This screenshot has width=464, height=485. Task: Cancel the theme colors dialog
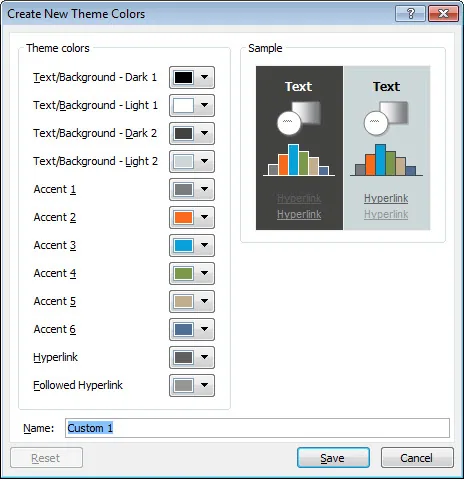click(x=417, y=458)
